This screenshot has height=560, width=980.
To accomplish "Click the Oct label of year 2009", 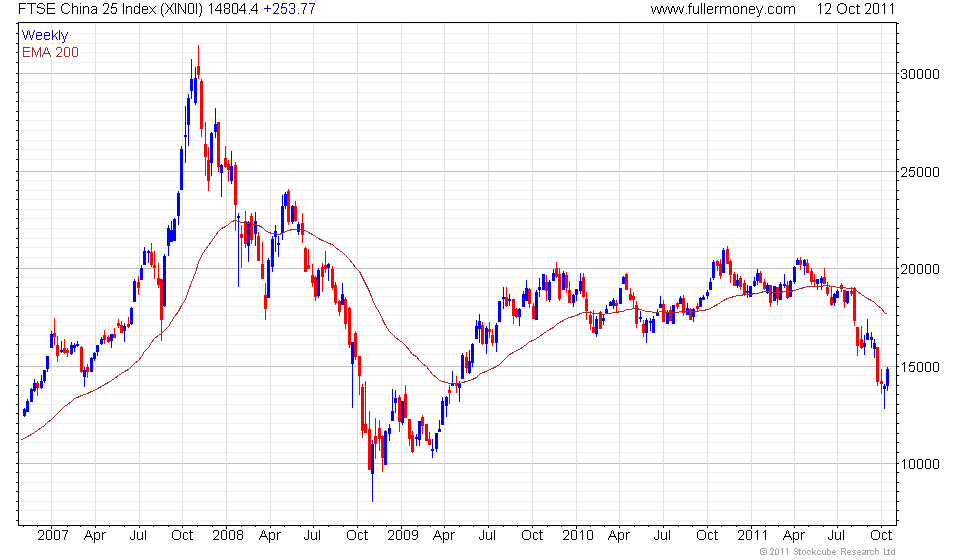I will click(532, 536).
